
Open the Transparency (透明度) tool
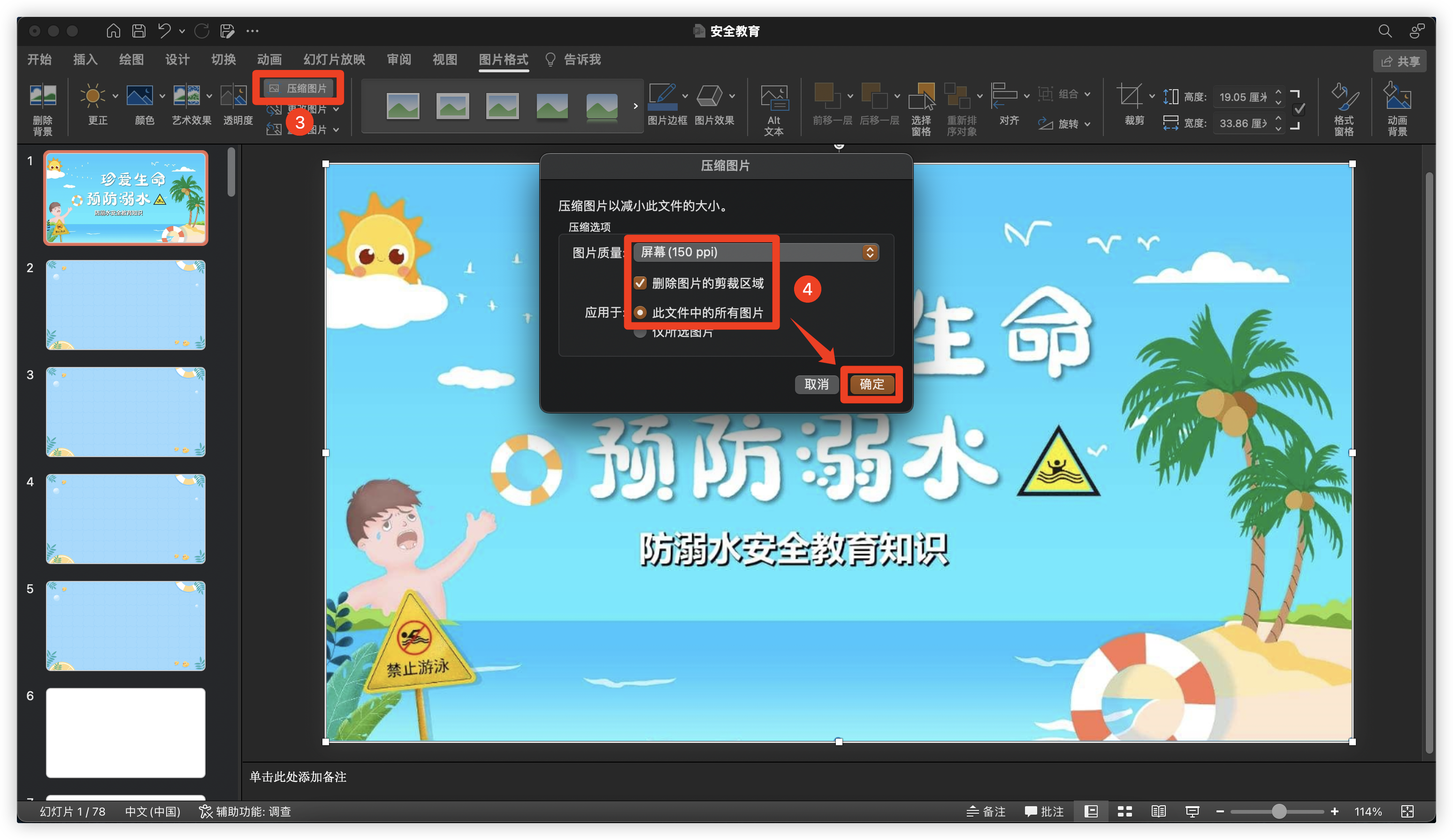[234, 95]
